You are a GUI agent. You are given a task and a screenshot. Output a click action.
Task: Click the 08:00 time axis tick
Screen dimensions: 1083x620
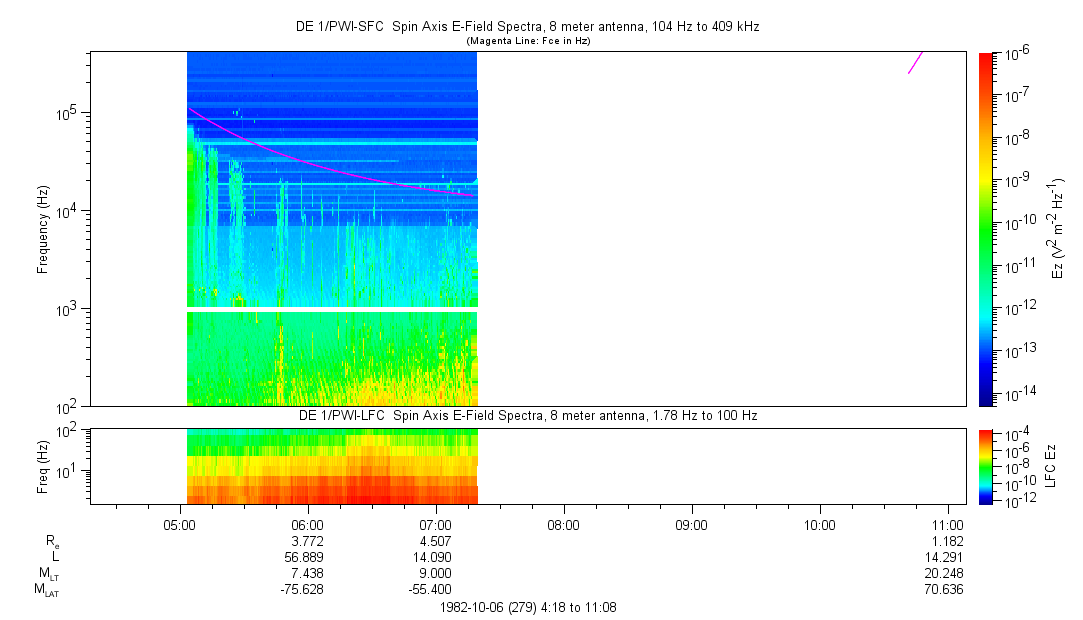pos(564,525)
